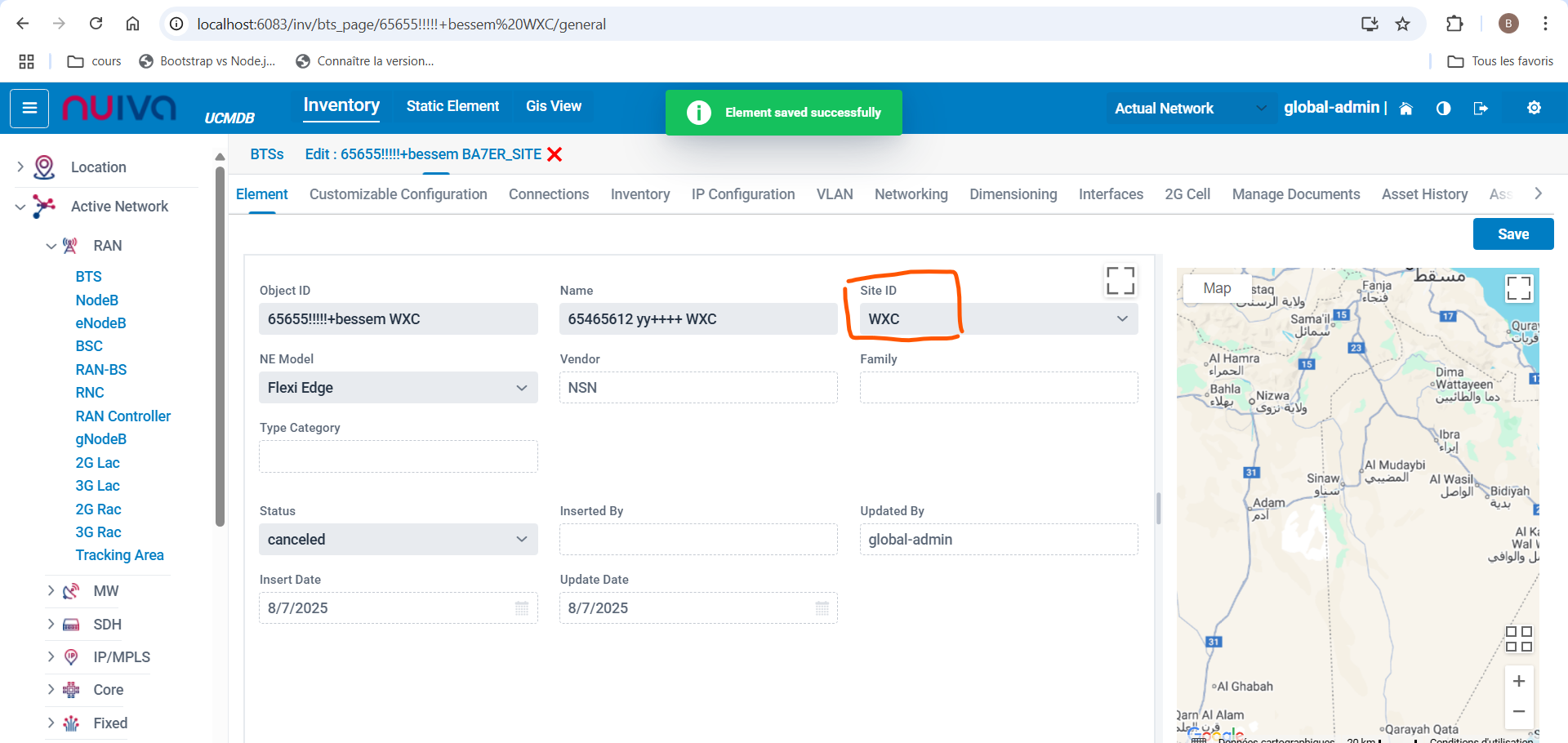Toggle the dark/light contrast theme icon
The width and height of the screenshot is (1568, 743).
pos(1443,109)
